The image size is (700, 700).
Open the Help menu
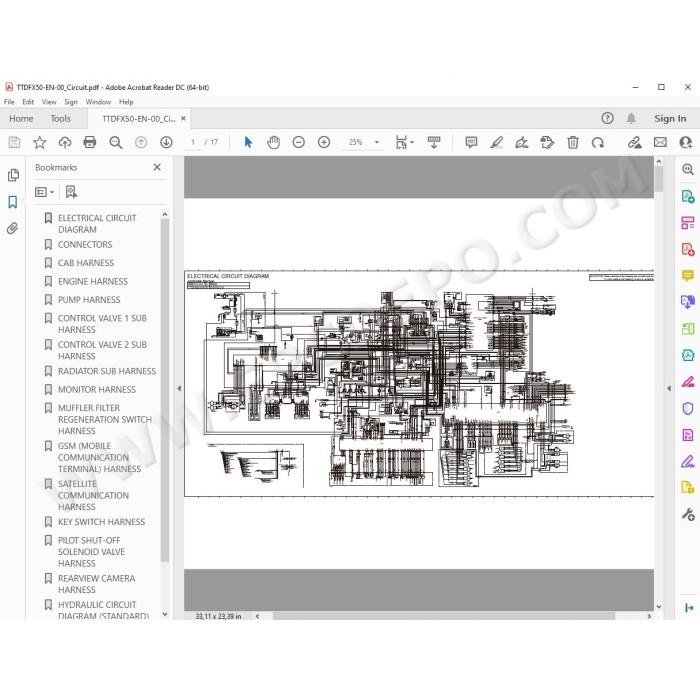pyautogui.click(x=126, y=102)
